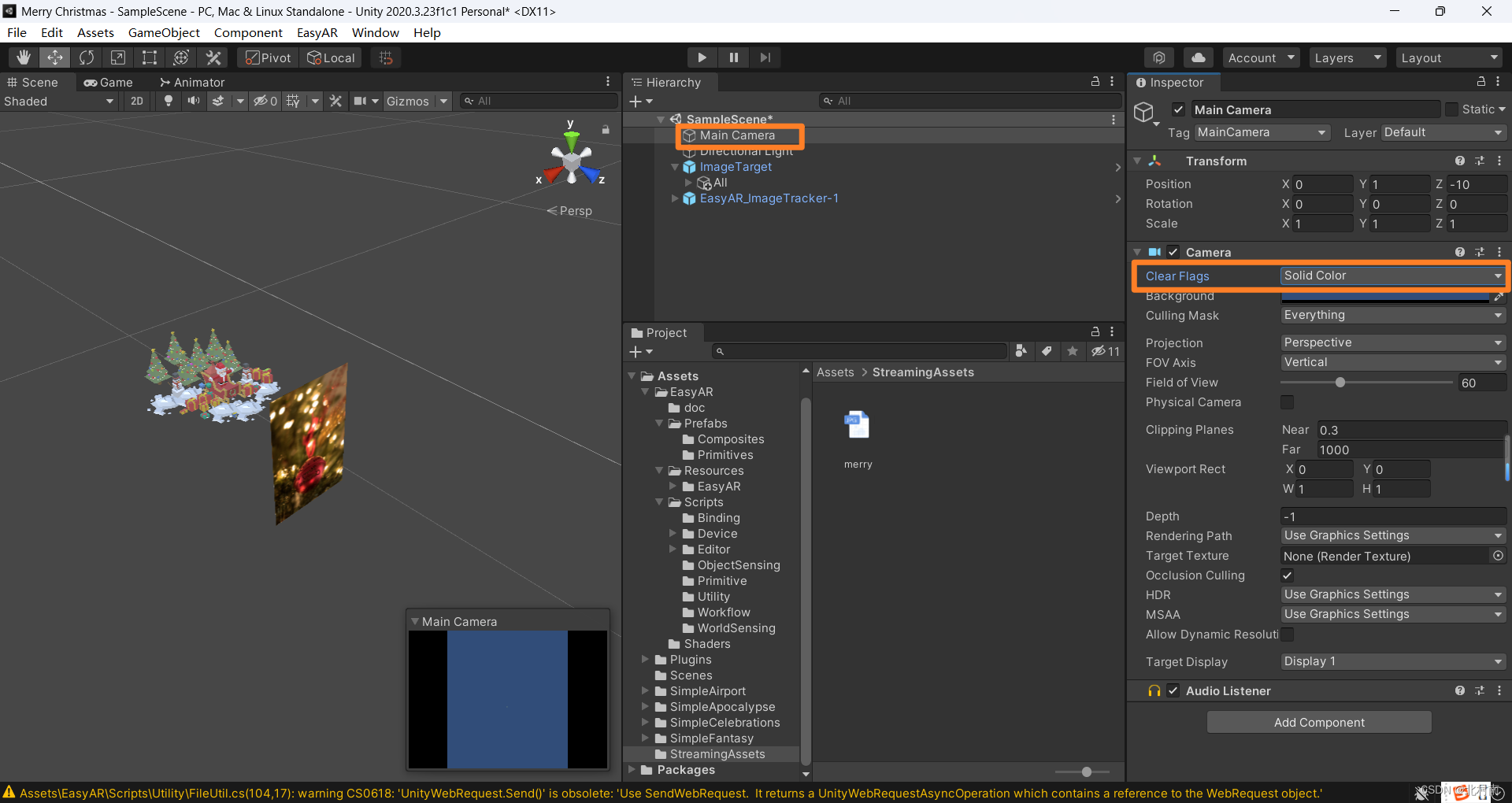Image resolution: width=1512 pixels, height=803 pixels.
Task: Open Projection dropdown
Action: coord(1392,342)
